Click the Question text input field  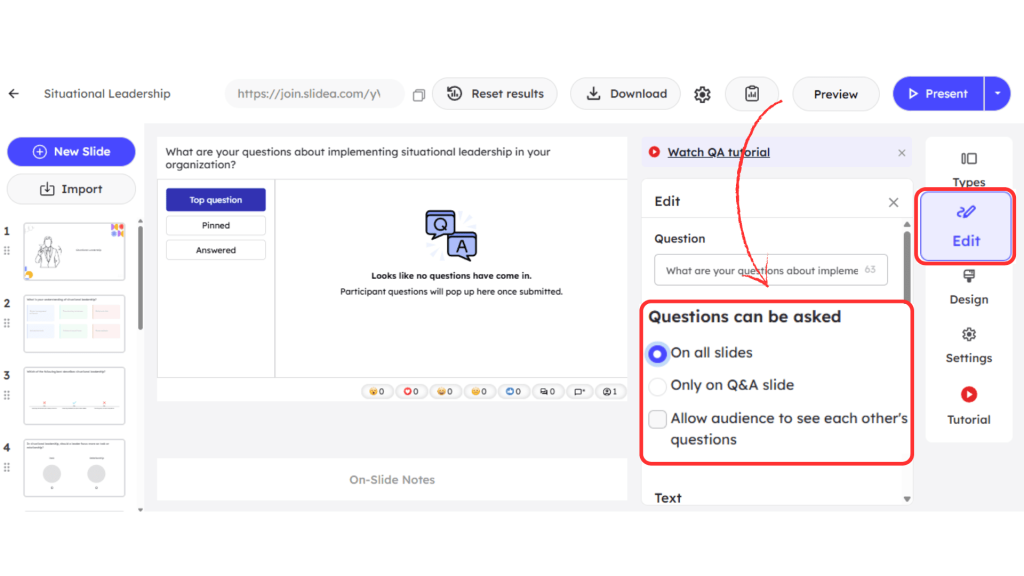tap(770, 270)
